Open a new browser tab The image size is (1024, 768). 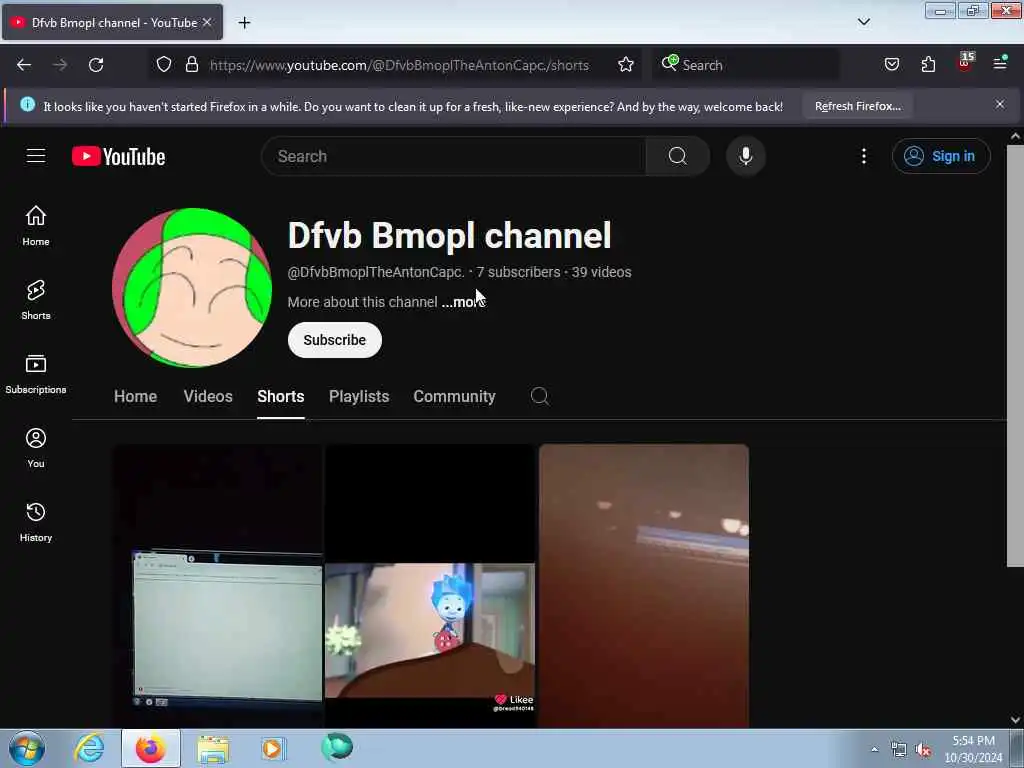244,23
